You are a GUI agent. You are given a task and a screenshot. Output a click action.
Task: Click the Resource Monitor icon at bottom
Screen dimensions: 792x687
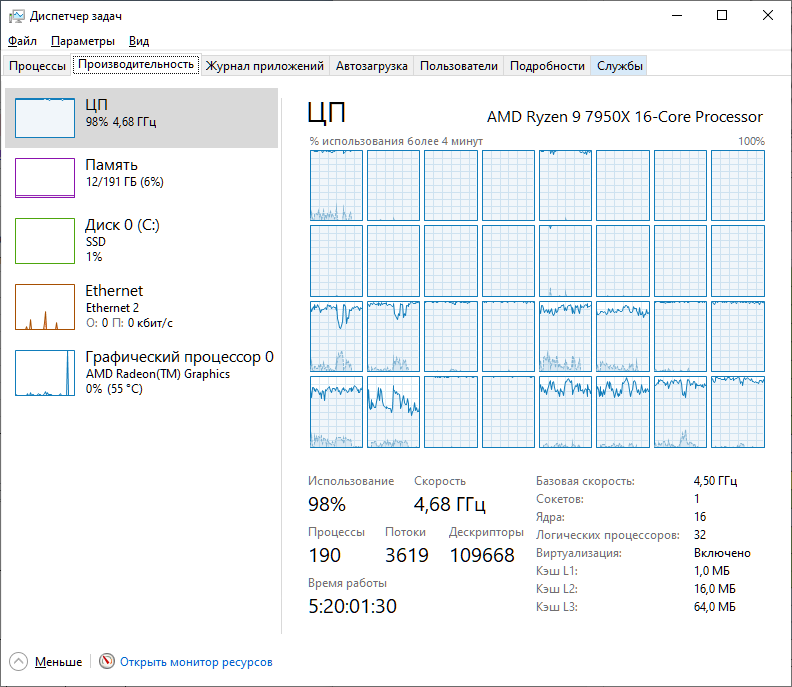[x=107, y=662]
